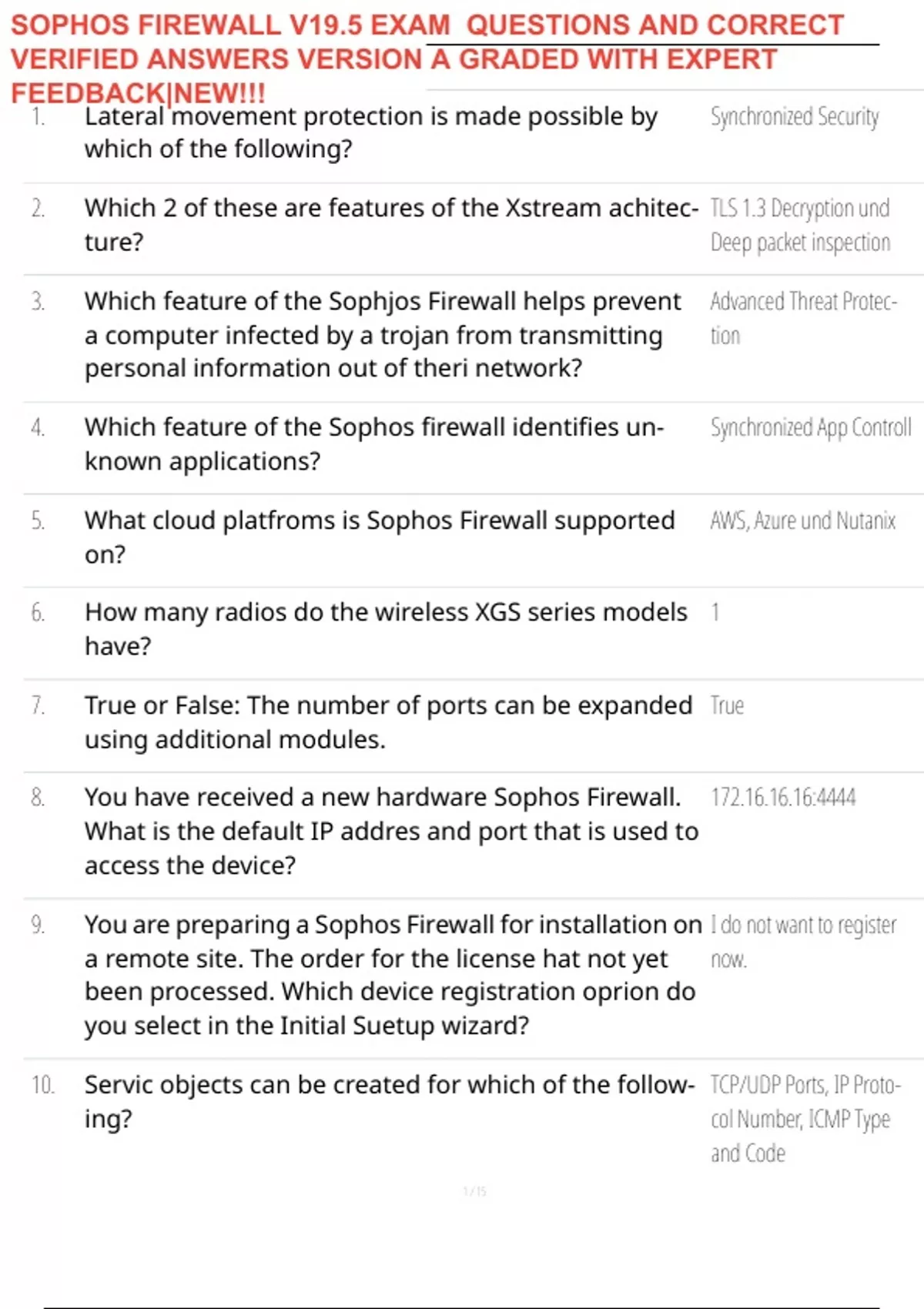
Task: Select the 'Synchronized App Controll' answer
Action: 810,427
